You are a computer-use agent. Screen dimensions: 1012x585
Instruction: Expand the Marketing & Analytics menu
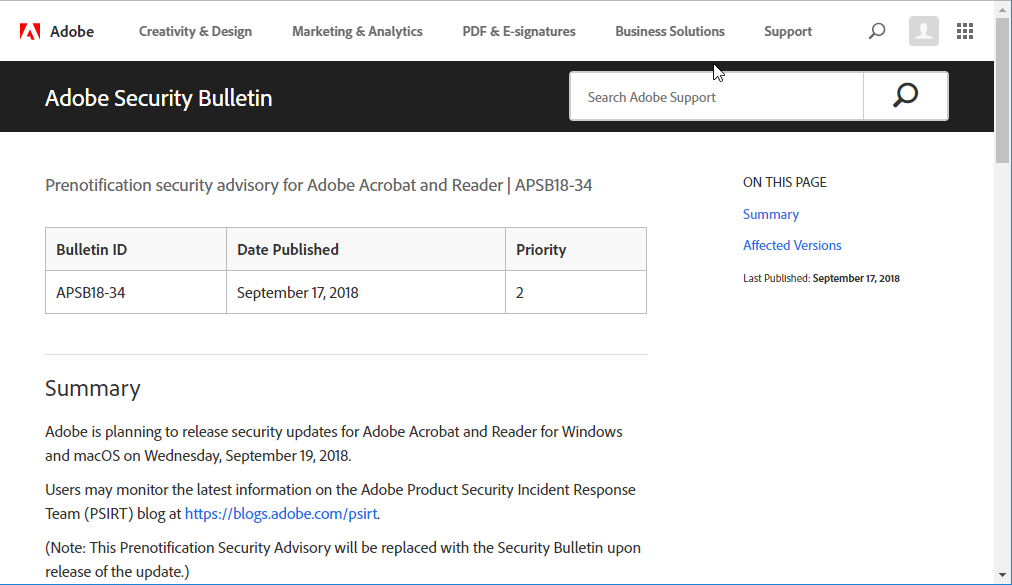tap(357, 31)
